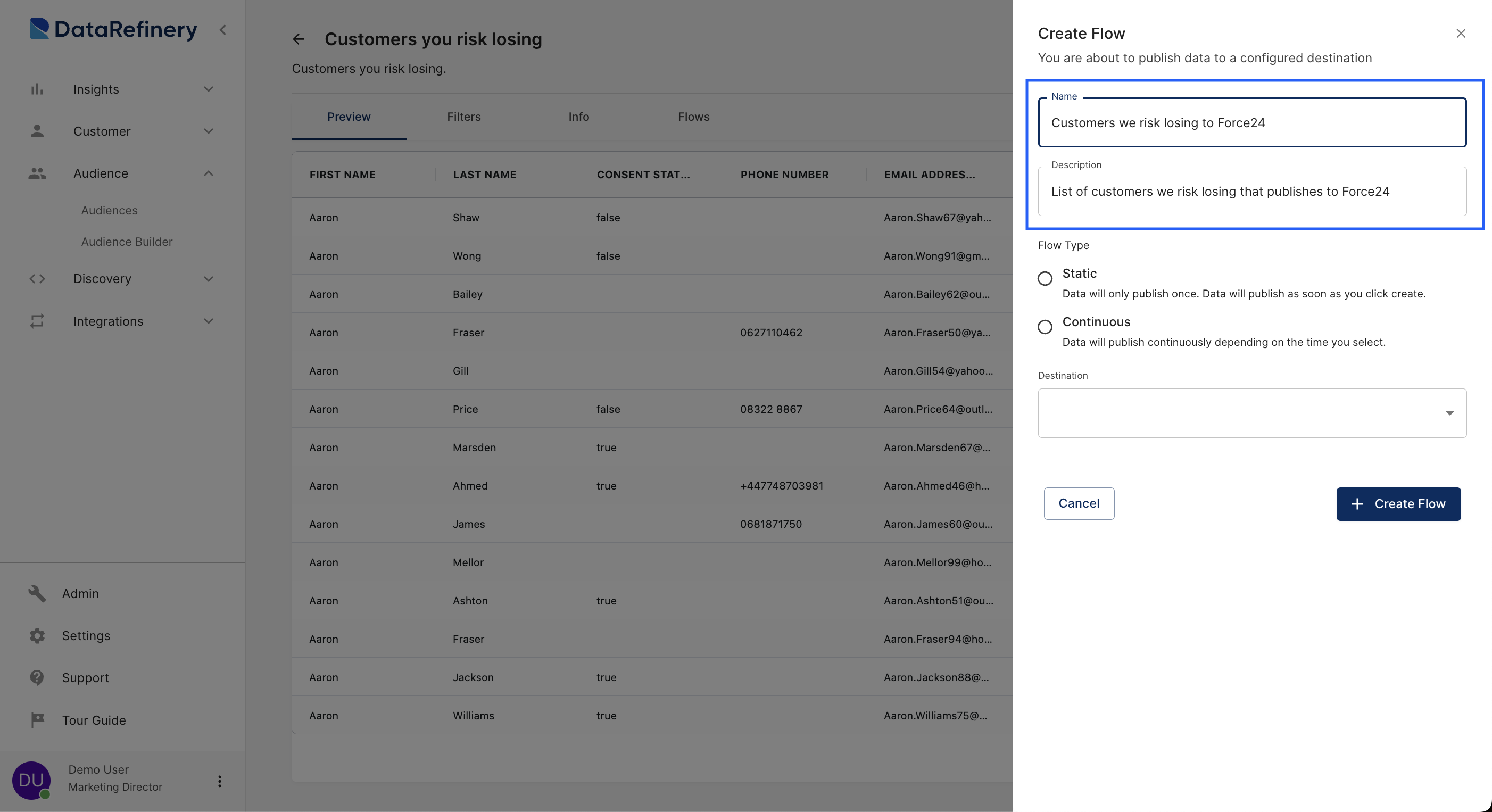Go back using the left arrow icon
The height and width of the screenshot is (812, 1492).
coord(299,39)
